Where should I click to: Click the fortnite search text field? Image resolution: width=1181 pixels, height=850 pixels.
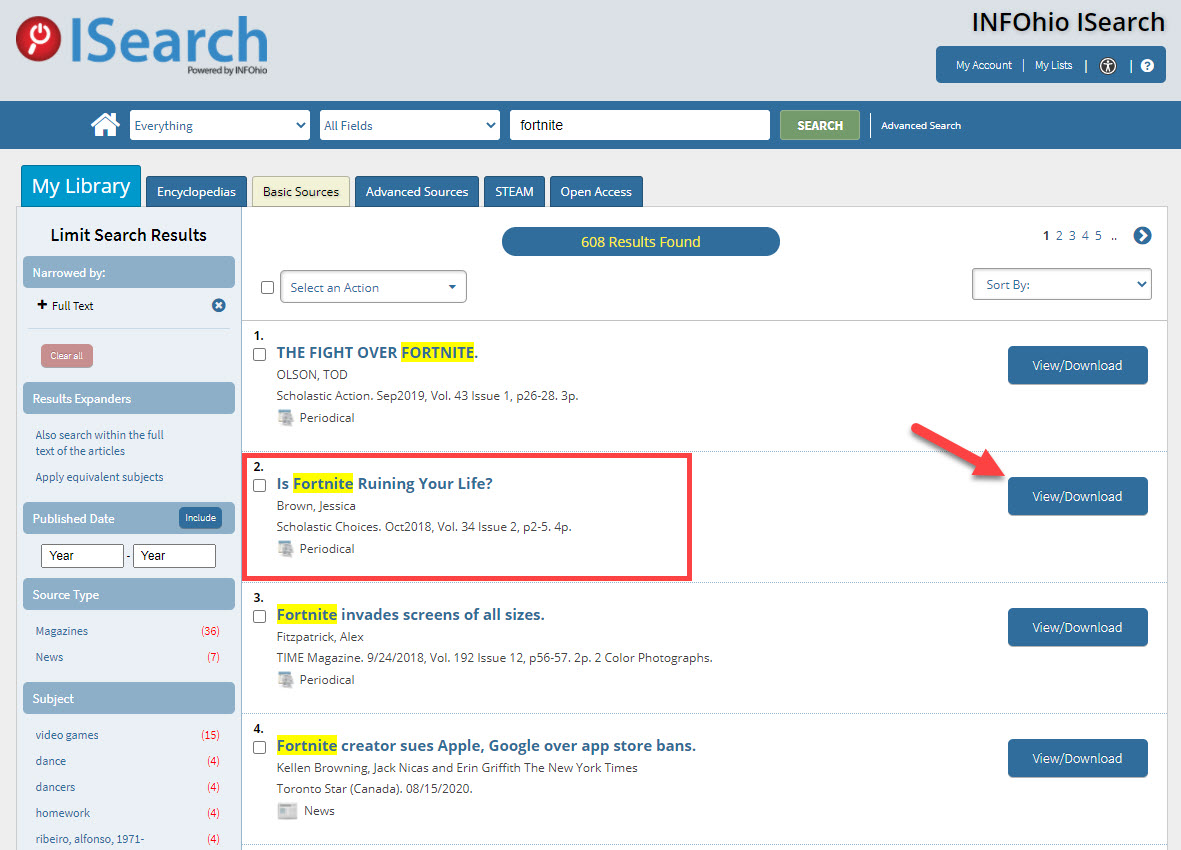tap(640, 125)
